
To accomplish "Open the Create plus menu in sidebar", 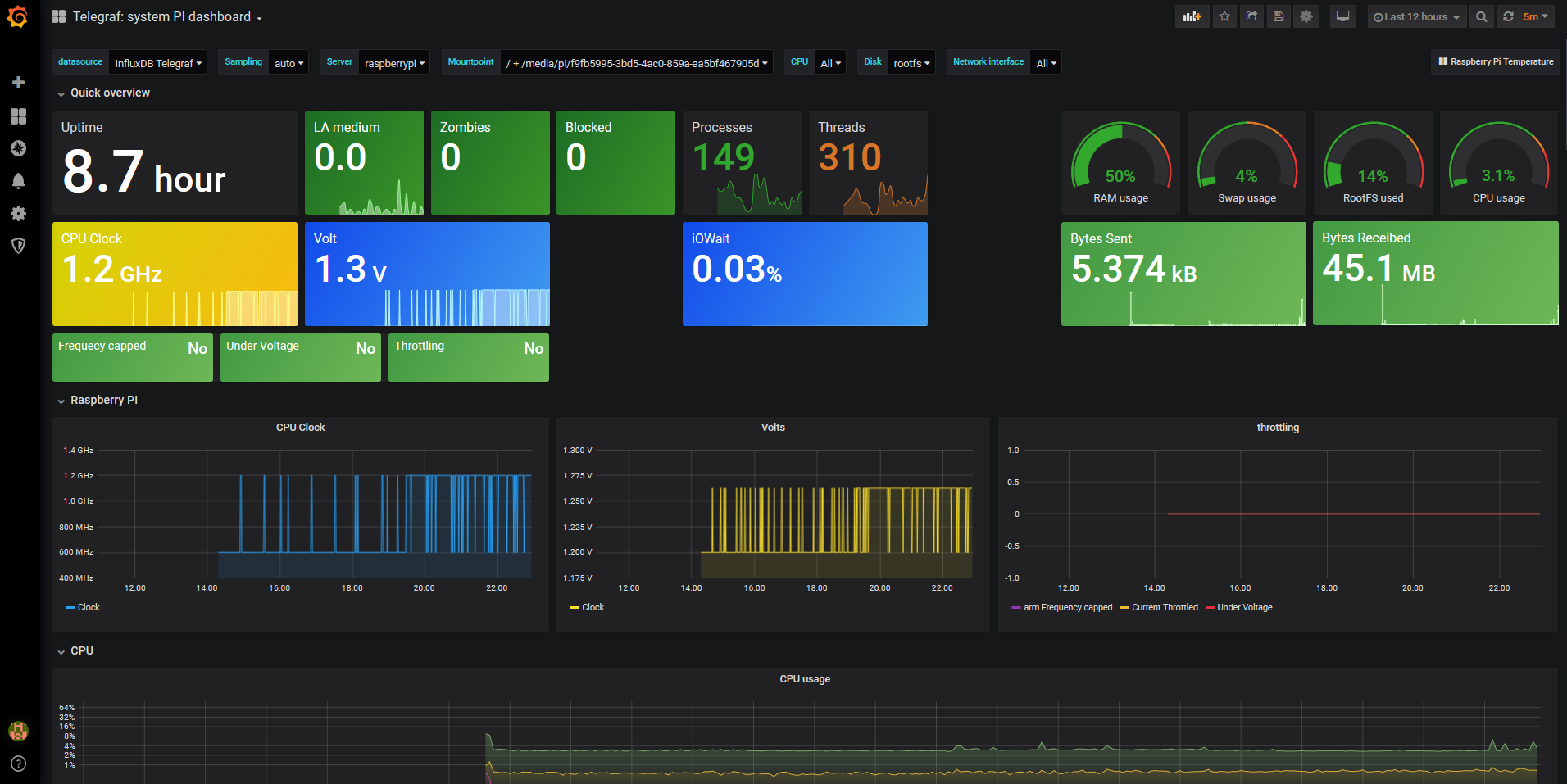I will point(18,83).
